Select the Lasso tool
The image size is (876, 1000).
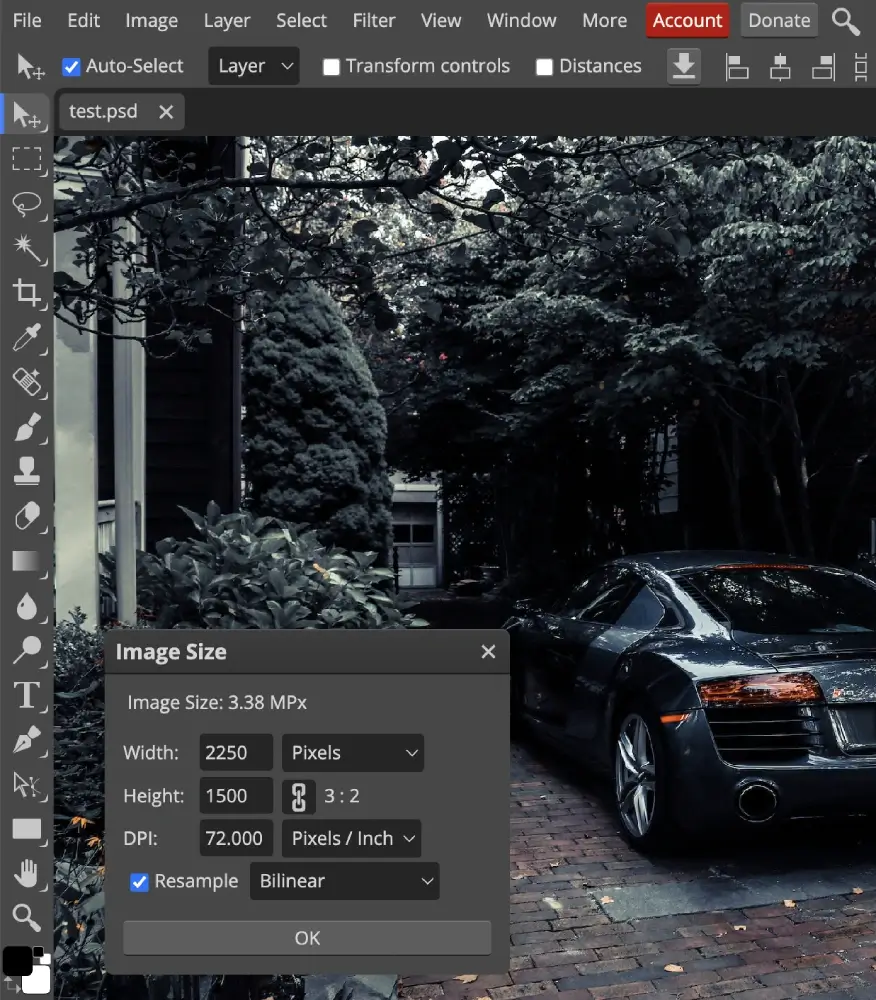pos(27,204)
